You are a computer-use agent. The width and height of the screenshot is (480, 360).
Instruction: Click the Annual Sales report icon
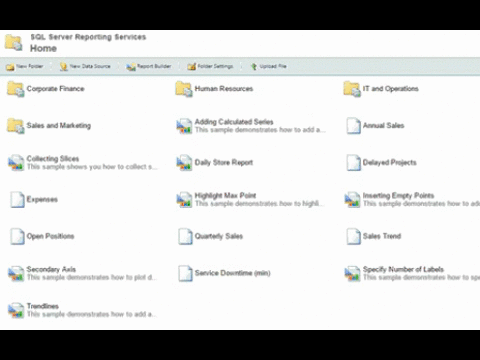[353, 126]
